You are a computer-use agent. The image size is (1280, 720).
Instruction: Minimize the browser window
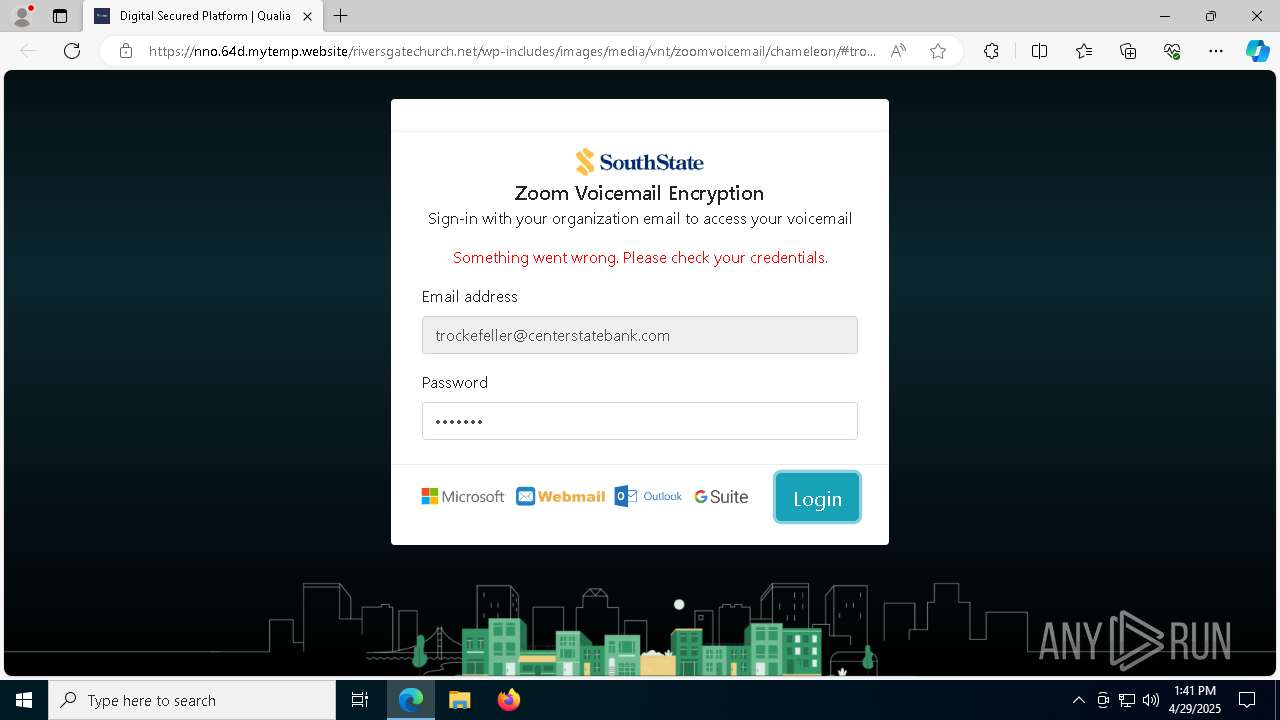click(x=1165, y=16)
